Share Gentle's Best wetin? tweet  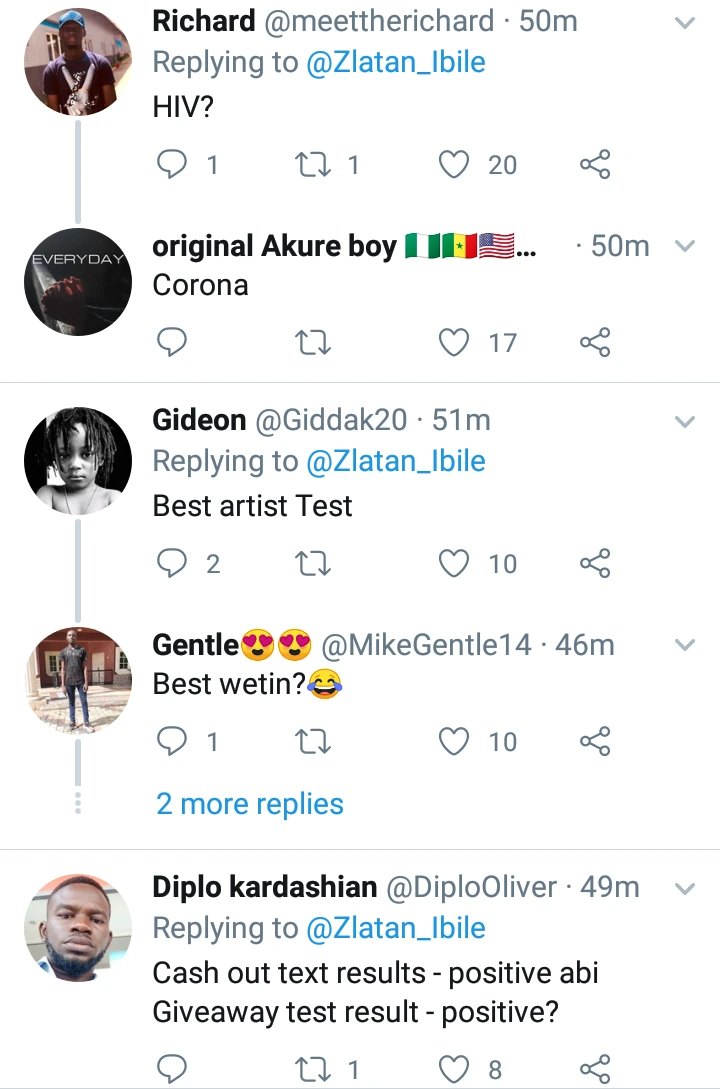[595, 742]
